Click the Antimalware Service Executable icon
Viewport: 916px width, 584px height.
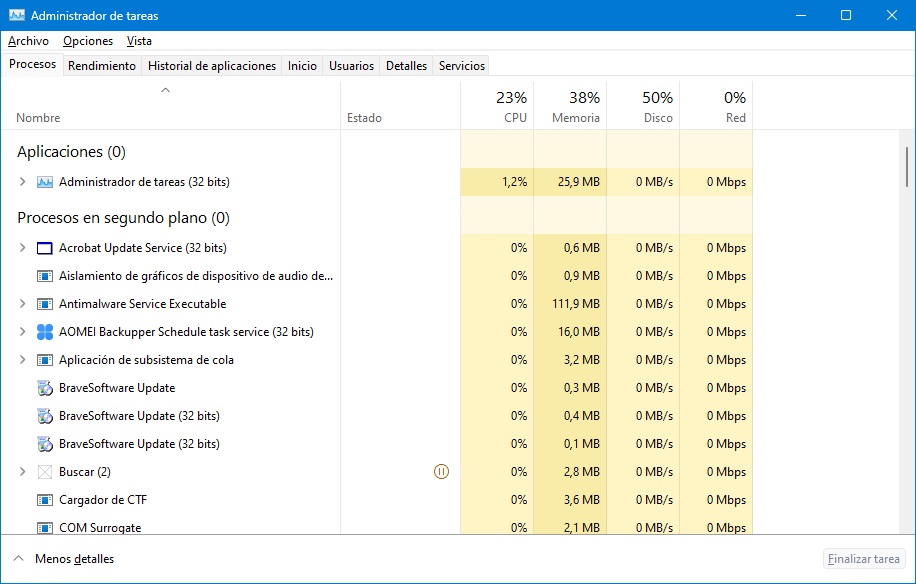tap(44, 304)
